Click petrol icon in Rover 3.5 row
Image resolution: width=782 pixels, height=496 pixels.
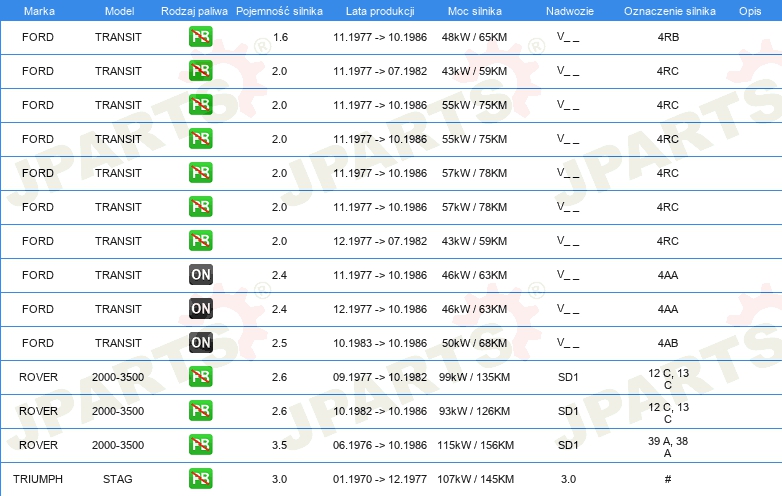[x=200, y=445]
